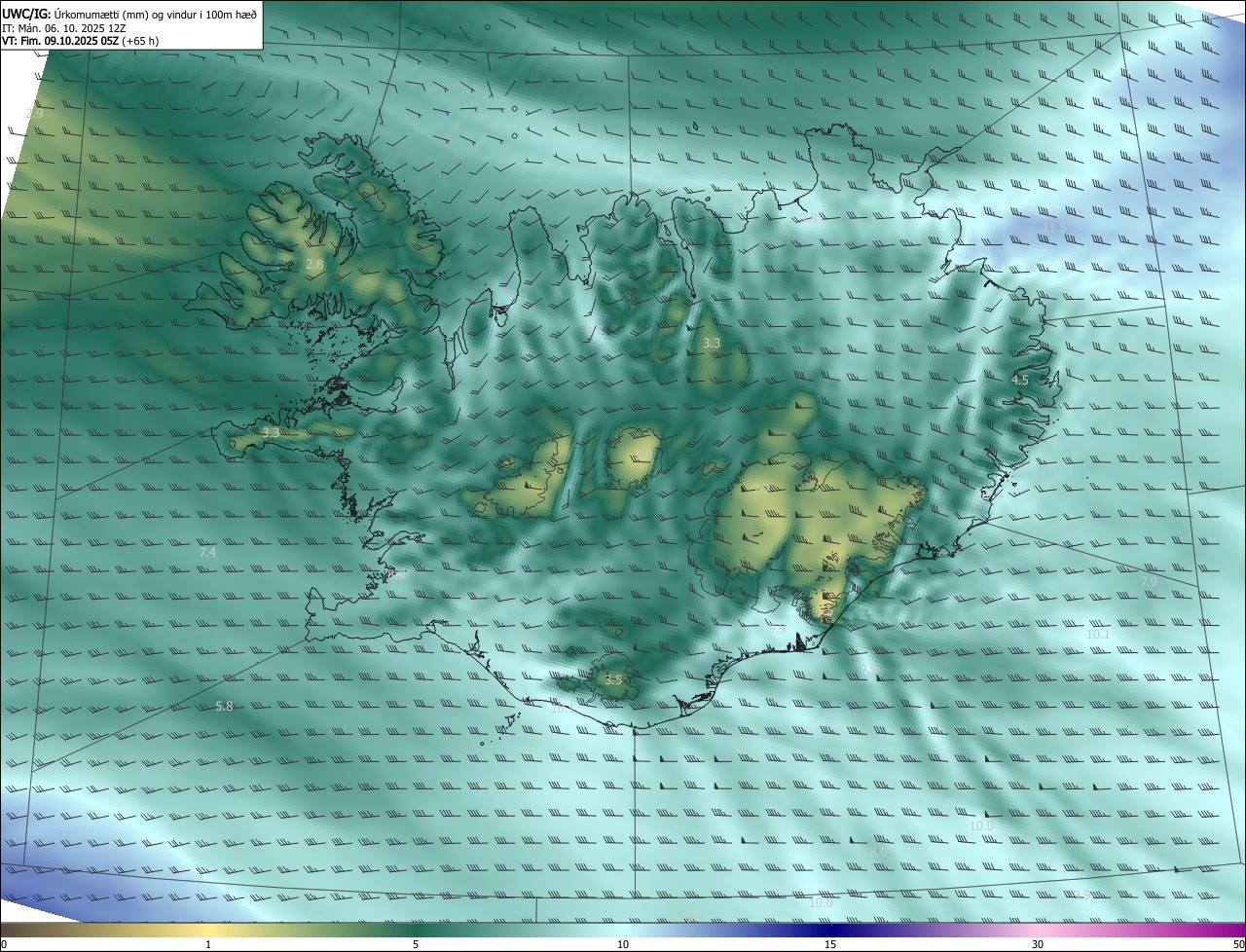Screen dimensions: 1246x952
Task: Click the "8.0" value label
Action: click(878, 853)
